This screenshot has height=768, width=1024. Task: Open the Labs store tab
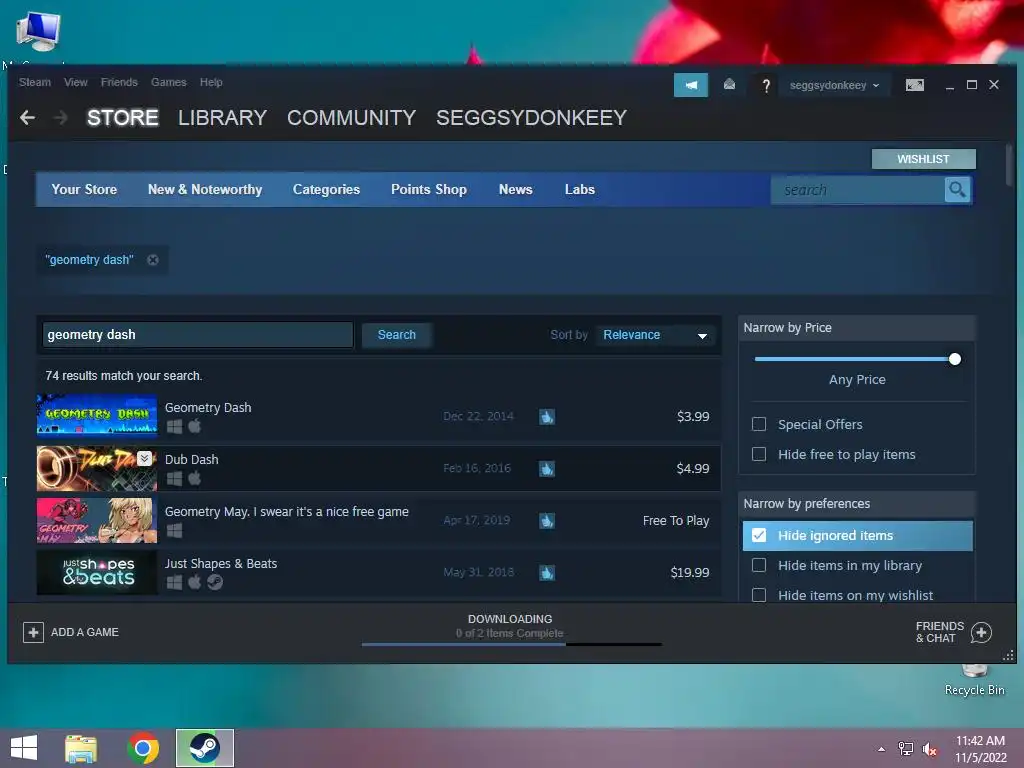point(580,189)
